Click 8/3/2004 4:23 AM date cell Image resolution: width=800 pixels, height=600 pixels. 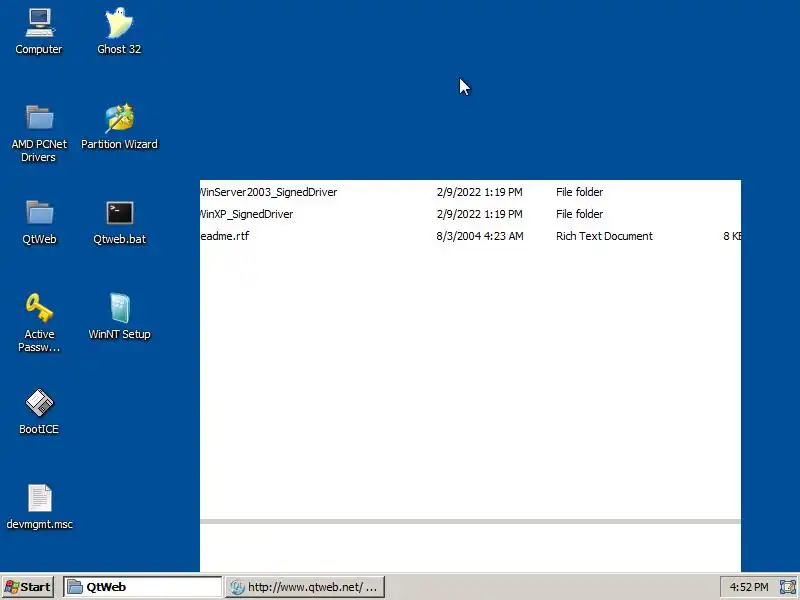point(480,236)
